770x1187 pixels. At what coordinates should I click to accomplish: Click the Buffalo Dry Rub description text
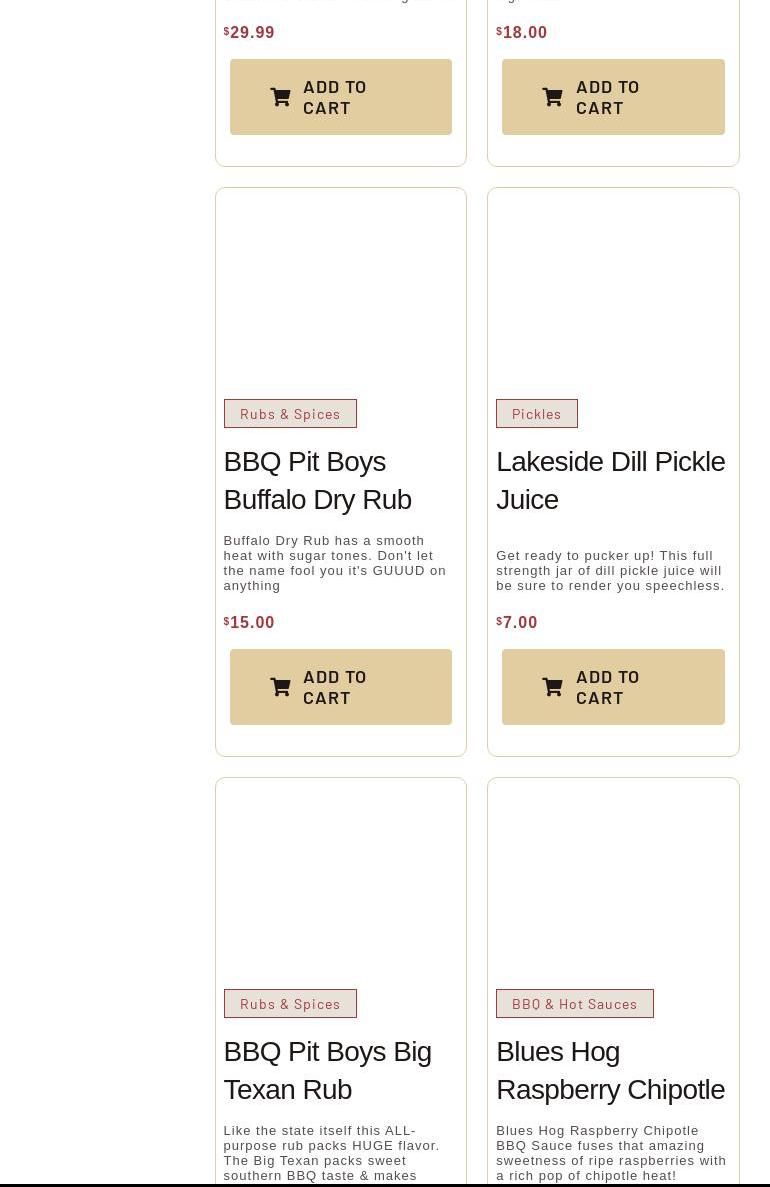334,563
